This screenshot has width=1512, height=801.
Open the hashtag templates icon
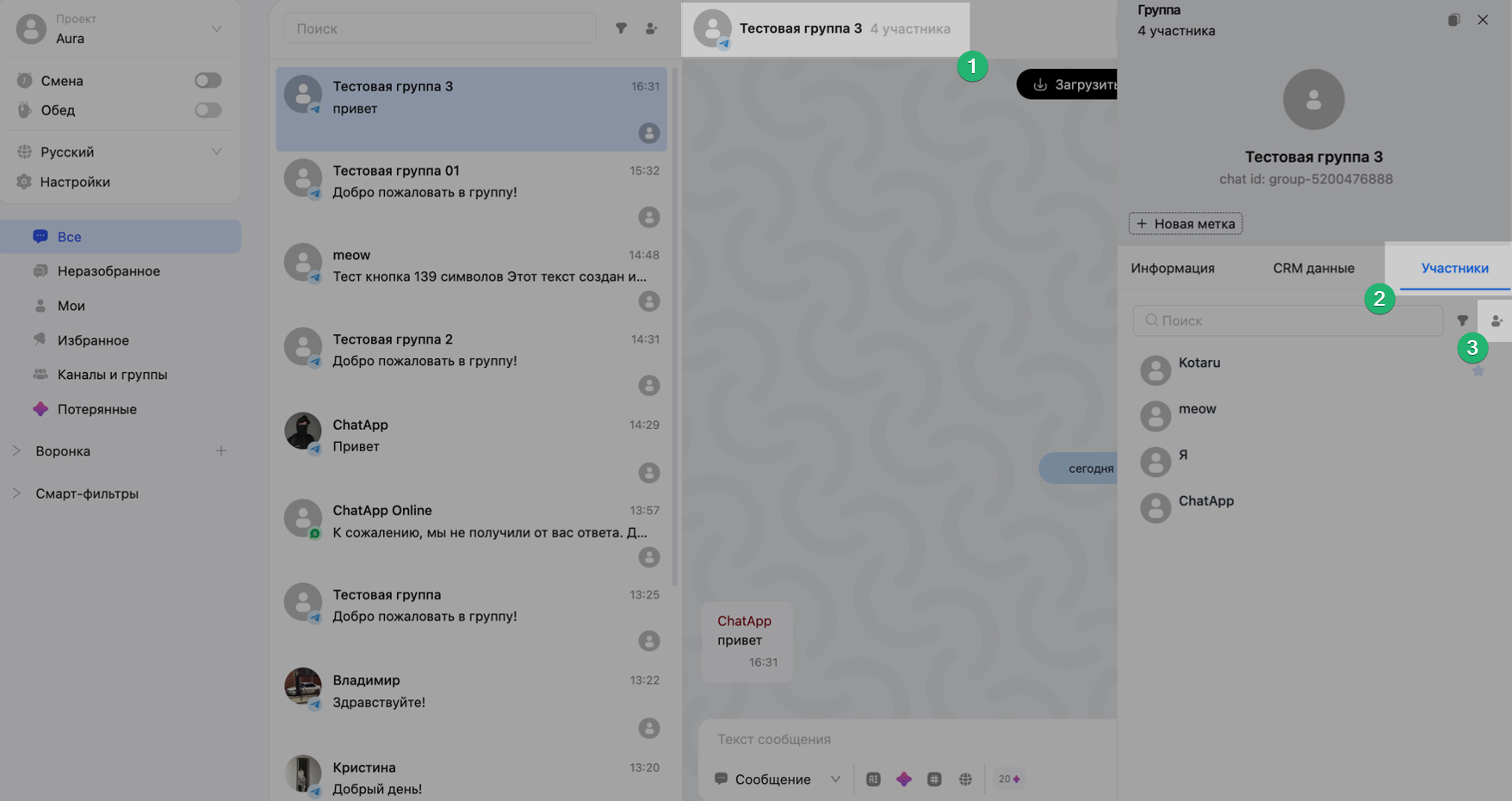click(x=934, y=779)
